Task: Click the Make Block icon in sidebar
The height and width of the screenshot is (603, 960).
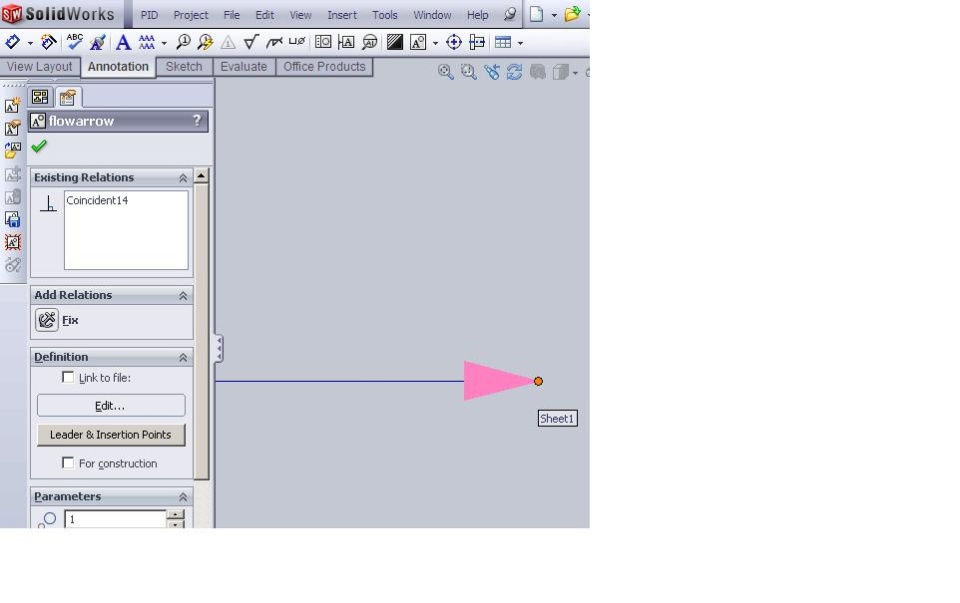Action: 12,105
